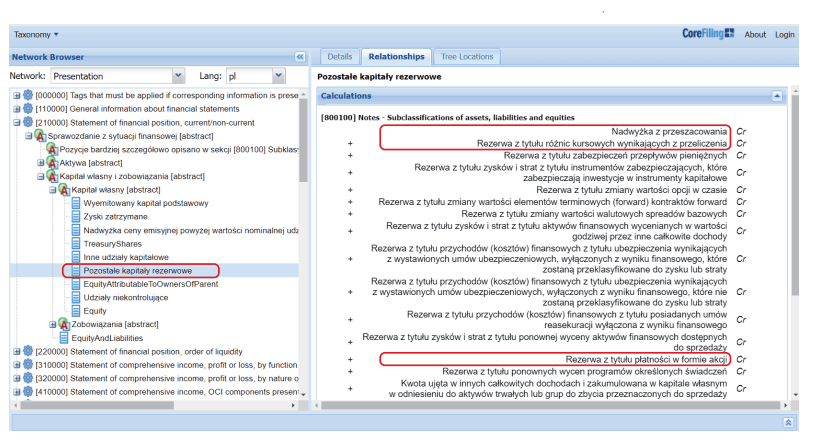Expand the [410000] OCI components node

point(17,392)
